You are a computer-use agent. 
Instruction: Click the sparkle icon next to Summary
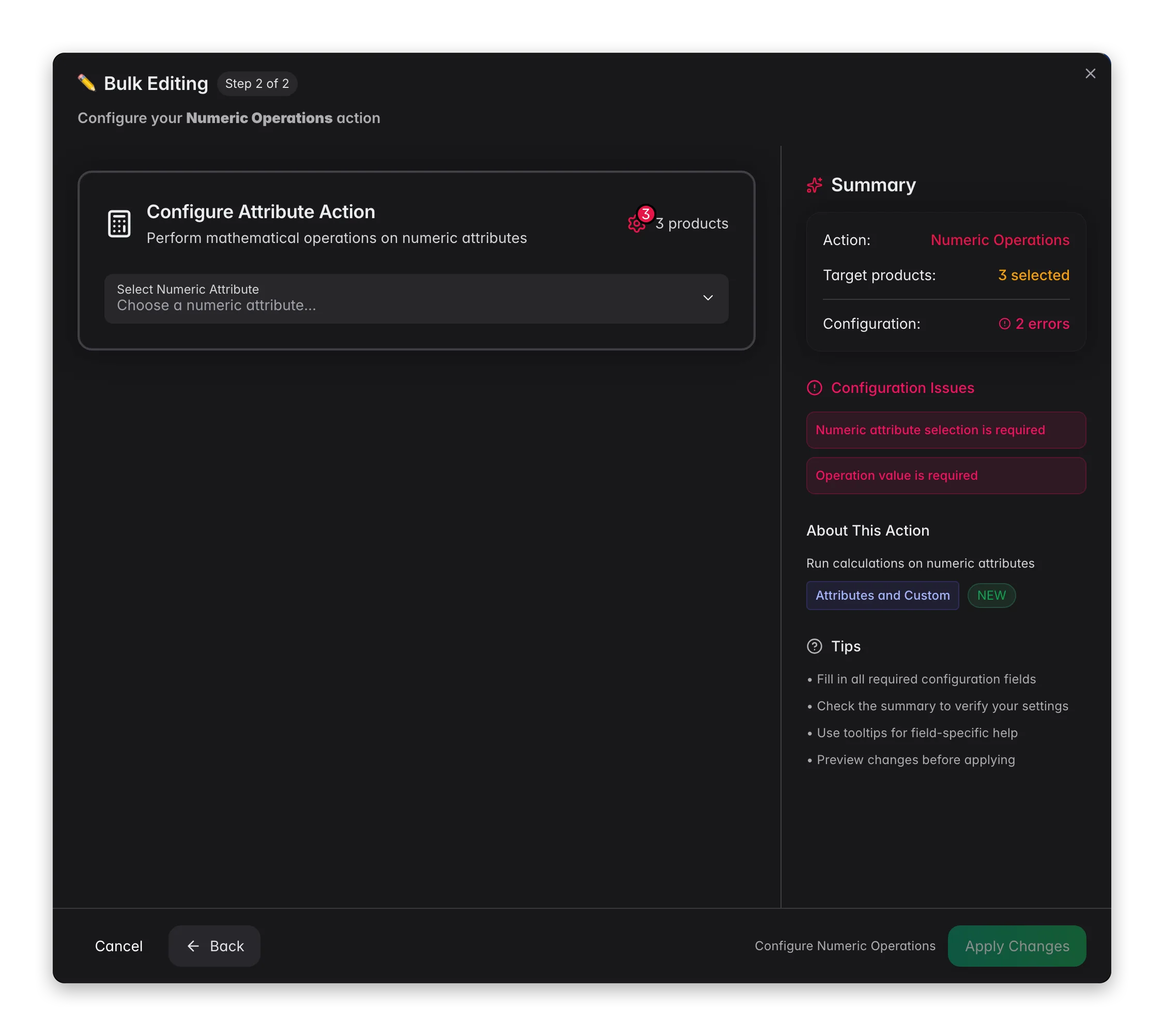pos(815,185)
